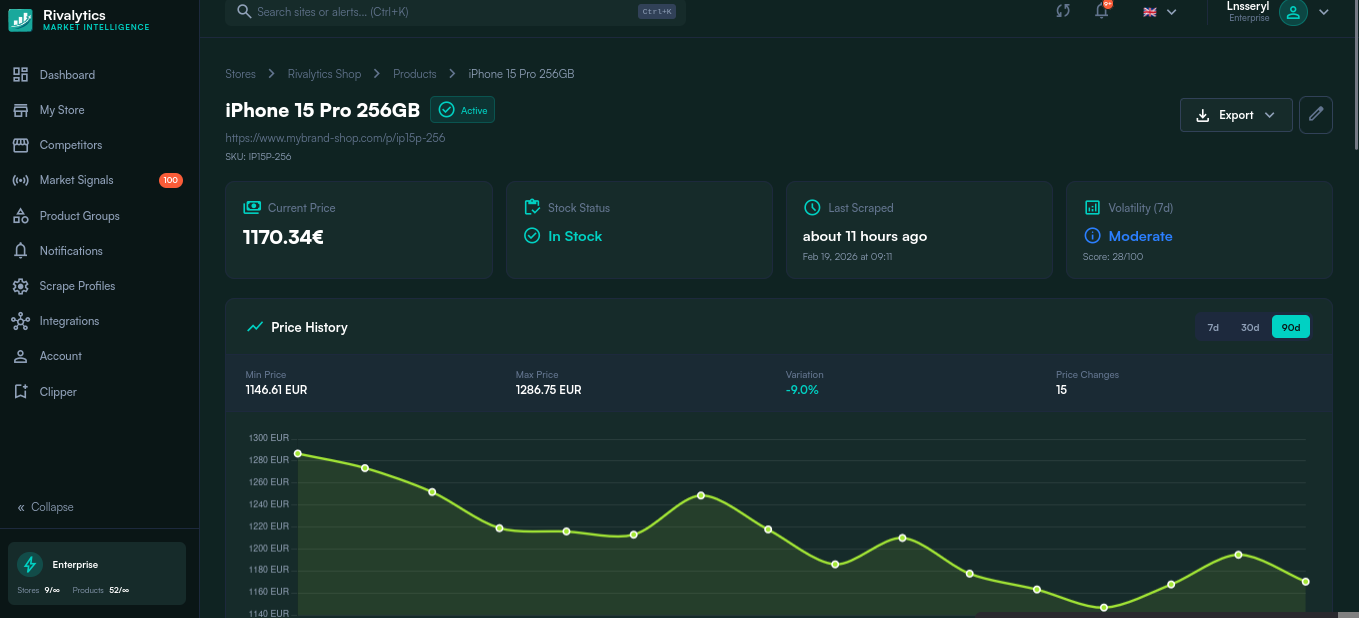Viewport: 1359px width, 618px height.
Task: Switch price history to 7d view
Action: click(1213, 326)
